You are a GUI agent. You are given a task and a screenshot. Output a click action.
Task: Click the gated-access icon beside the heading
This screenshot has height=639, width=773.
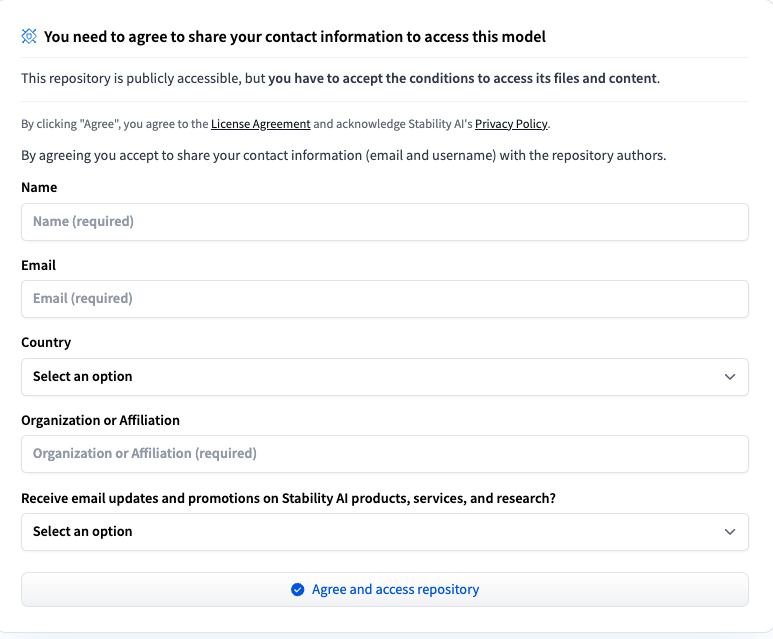(29, 37)
